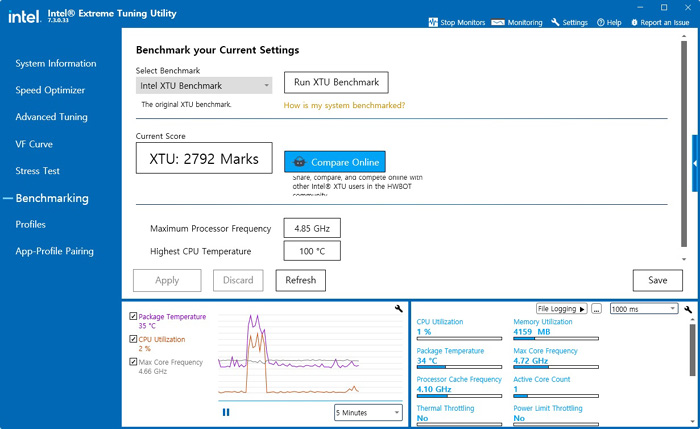Pause the monitoring graph
The height and width of the screenshot is (429, 700).
[x=226, y=412]
